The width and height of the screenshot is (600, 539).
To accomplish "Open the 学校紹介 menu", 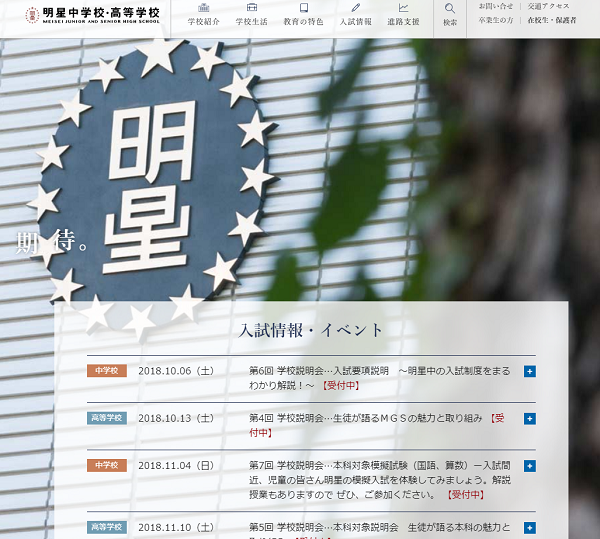I will [x=204, y=22].
